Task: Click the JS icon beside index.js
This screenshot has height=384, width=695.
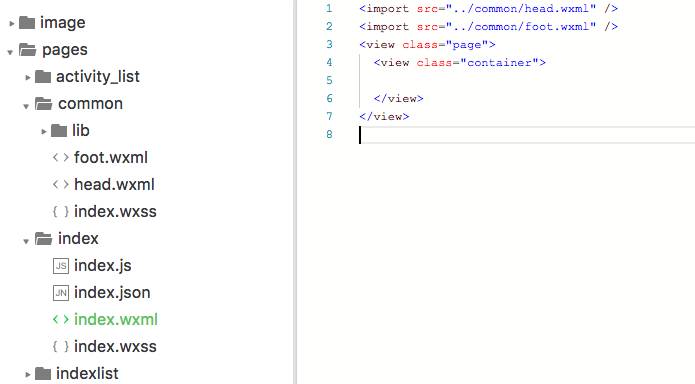Action: [x=61, y=266]
